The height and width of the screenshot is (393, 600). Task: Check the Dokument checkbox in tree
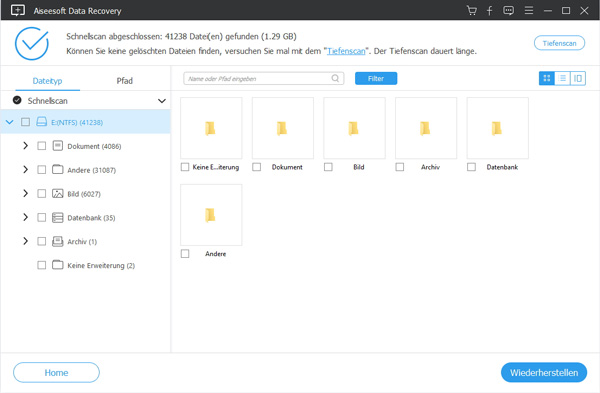[41, 146]
